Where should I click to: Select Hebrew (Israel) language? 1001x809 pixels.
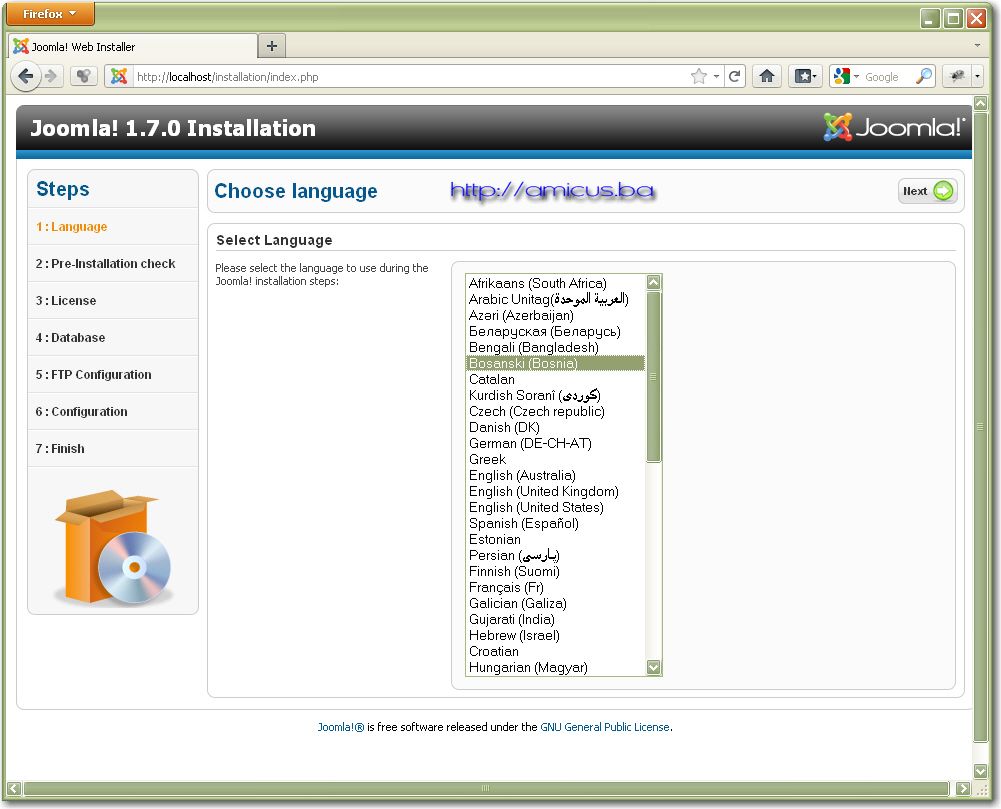(555, 635)
